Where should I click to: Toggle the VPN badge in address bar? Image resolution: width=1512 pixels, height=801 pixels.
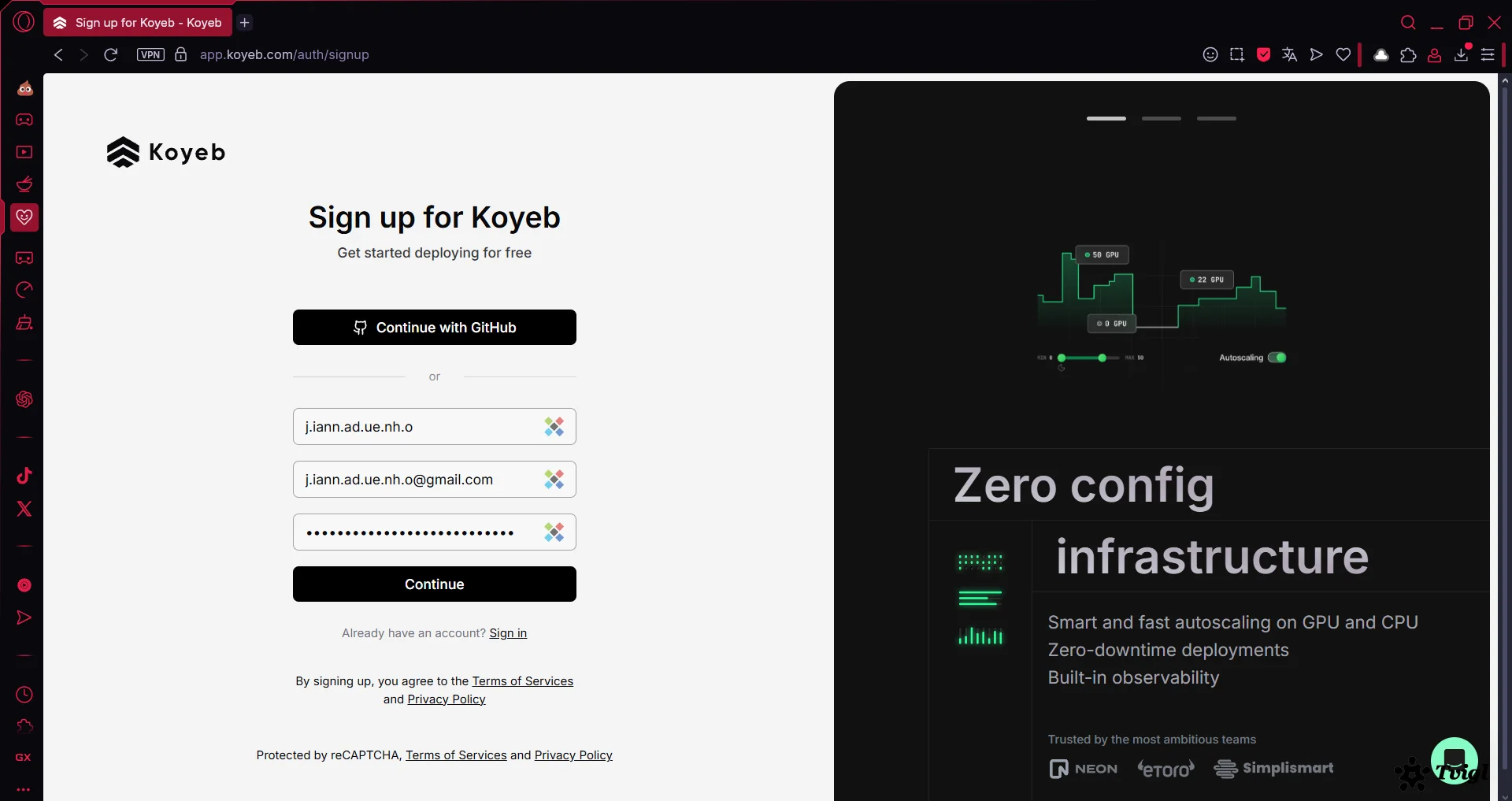coord(150,54)
